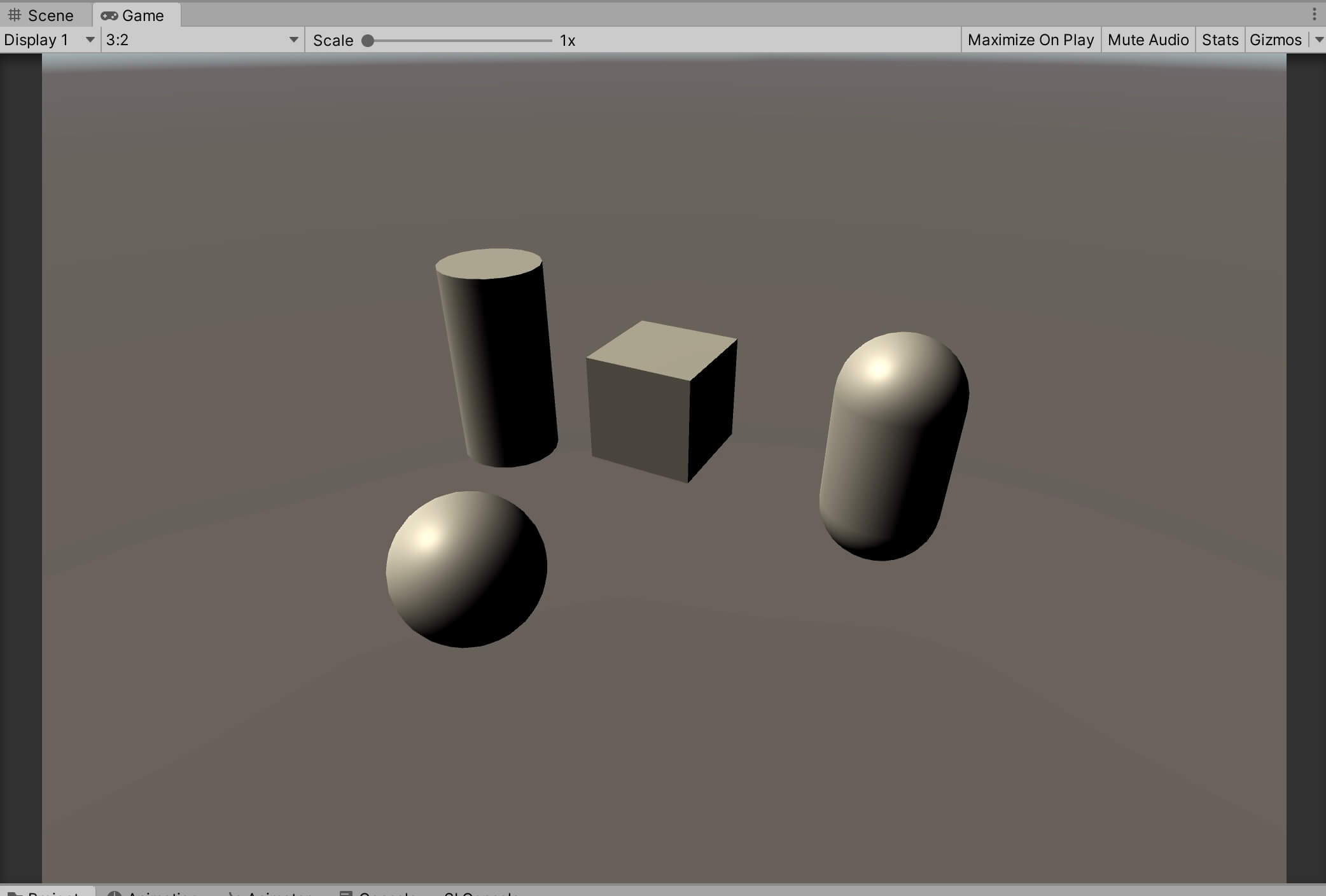Click the sphere object in the Game view
The width and height of the screenshot is (1326, 896).
point(466,570)
